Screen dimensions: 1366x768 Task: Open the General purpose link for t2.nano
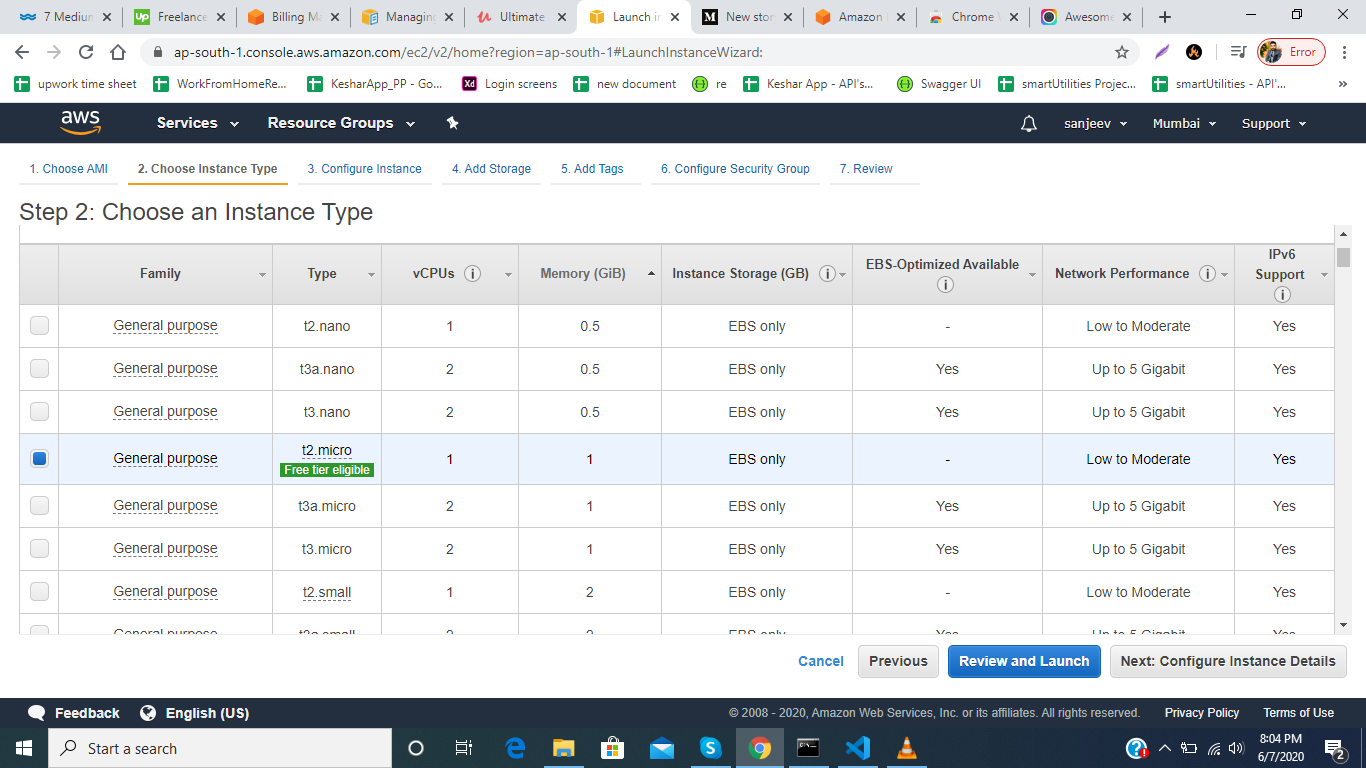click(165, 325)
